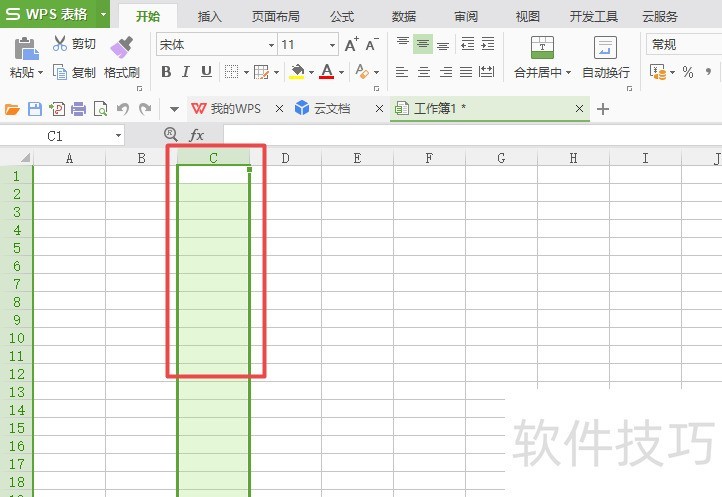The width and height of the screenshot is (722, 497).
Task: Click the zoom magnifier beside the formula bar
Action: (170, 134)
